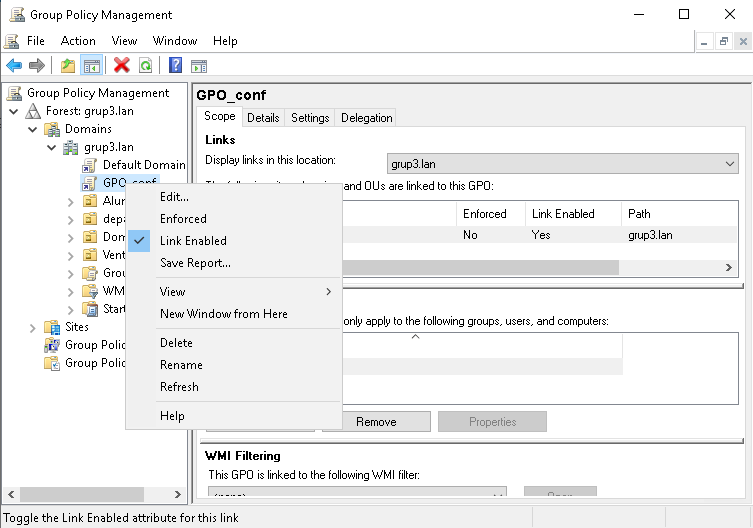753x528 pixels.
Task: Open Help via blue question mark icon
Action: [x=175, y=66]
